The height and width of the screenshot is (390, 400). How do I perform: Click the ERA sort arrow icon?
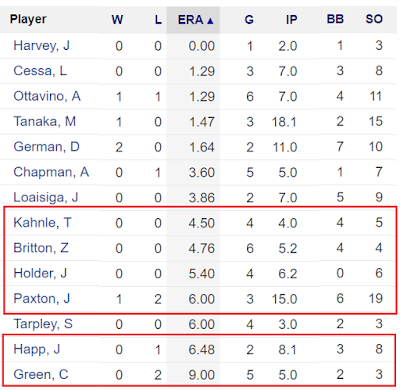tap(210, 21)
